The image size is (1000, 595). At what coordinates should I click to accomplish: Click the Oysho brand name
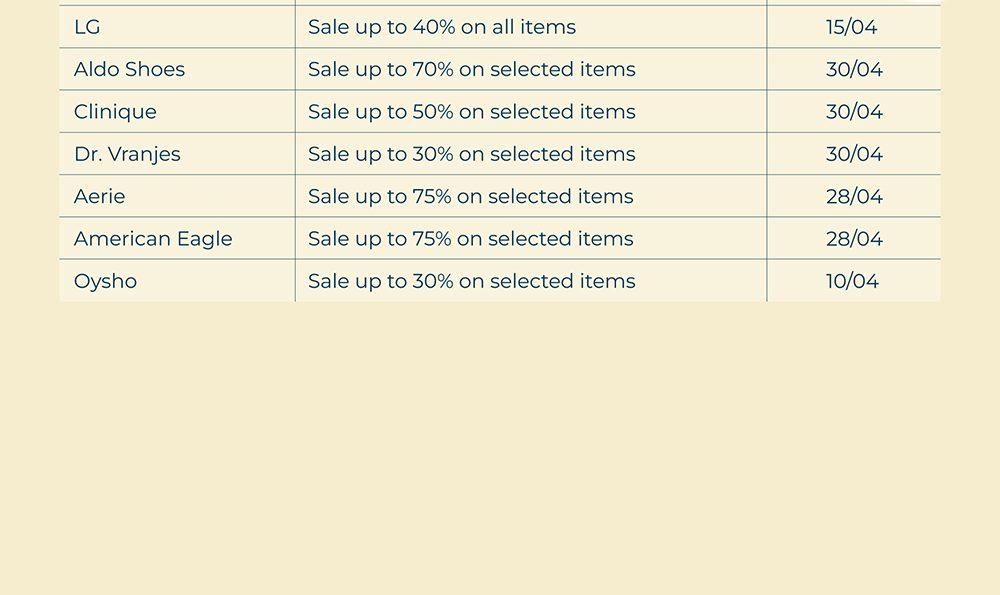105,281
